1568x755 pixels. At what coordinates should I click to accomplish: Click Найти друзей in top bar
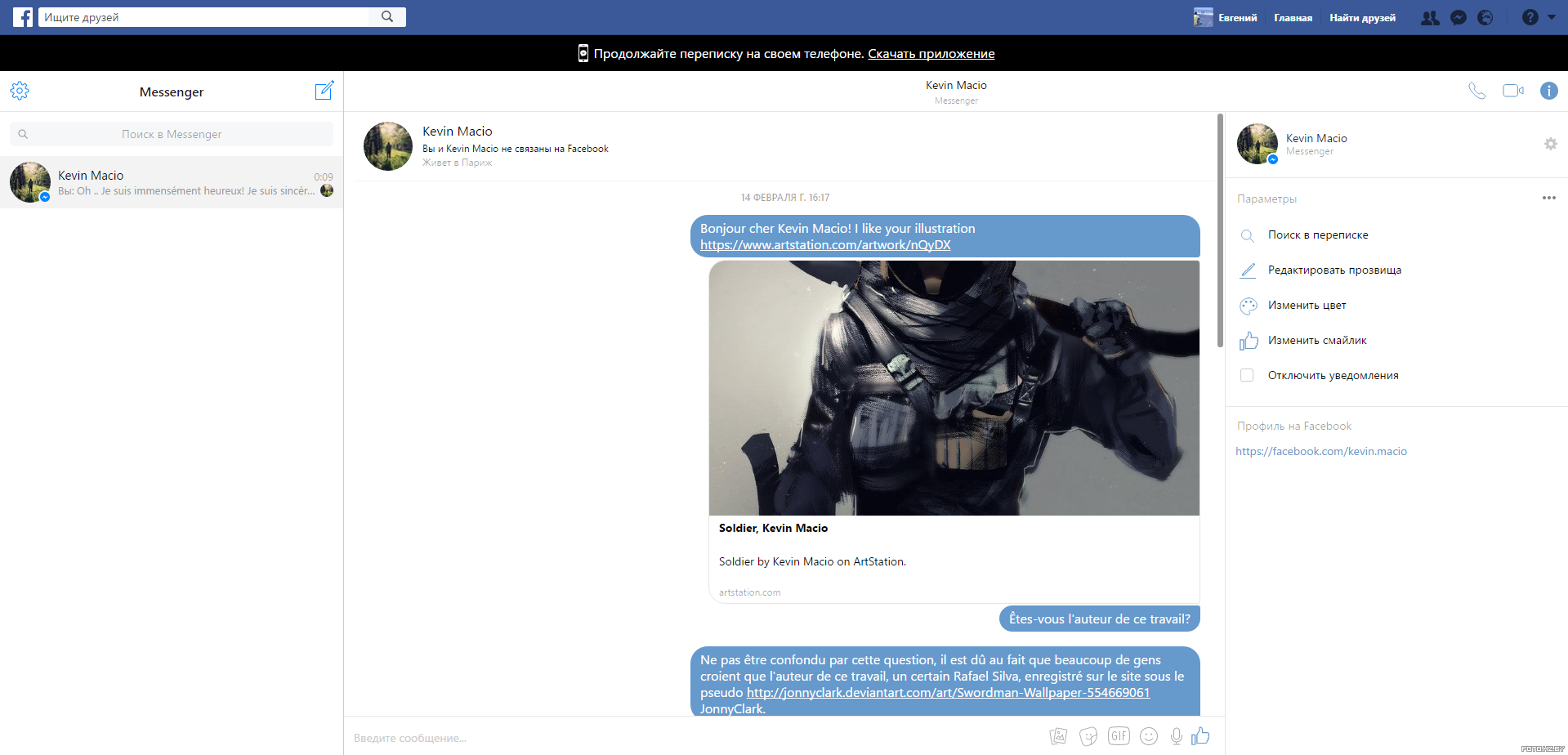(x=1362, y=18)
